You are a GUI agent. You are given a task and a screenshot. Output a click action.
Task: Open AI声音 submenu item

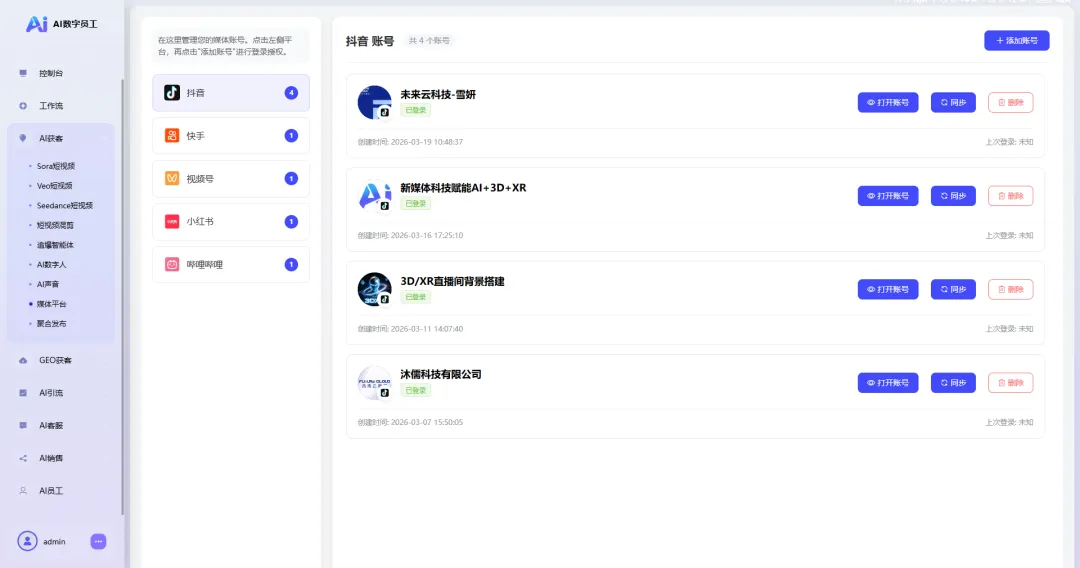pyautogui.click(x=48, y=284)
